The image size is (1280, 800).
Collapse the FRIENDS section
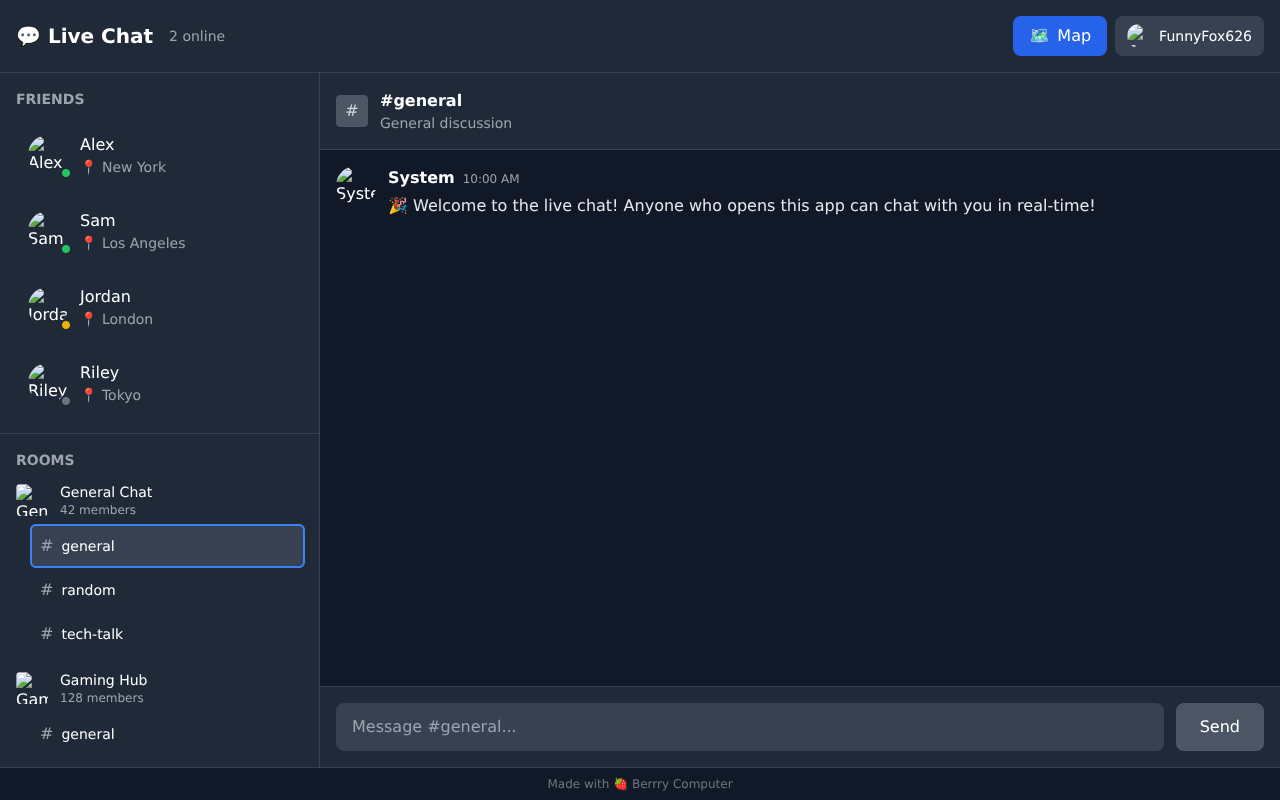tap(50, 99)
